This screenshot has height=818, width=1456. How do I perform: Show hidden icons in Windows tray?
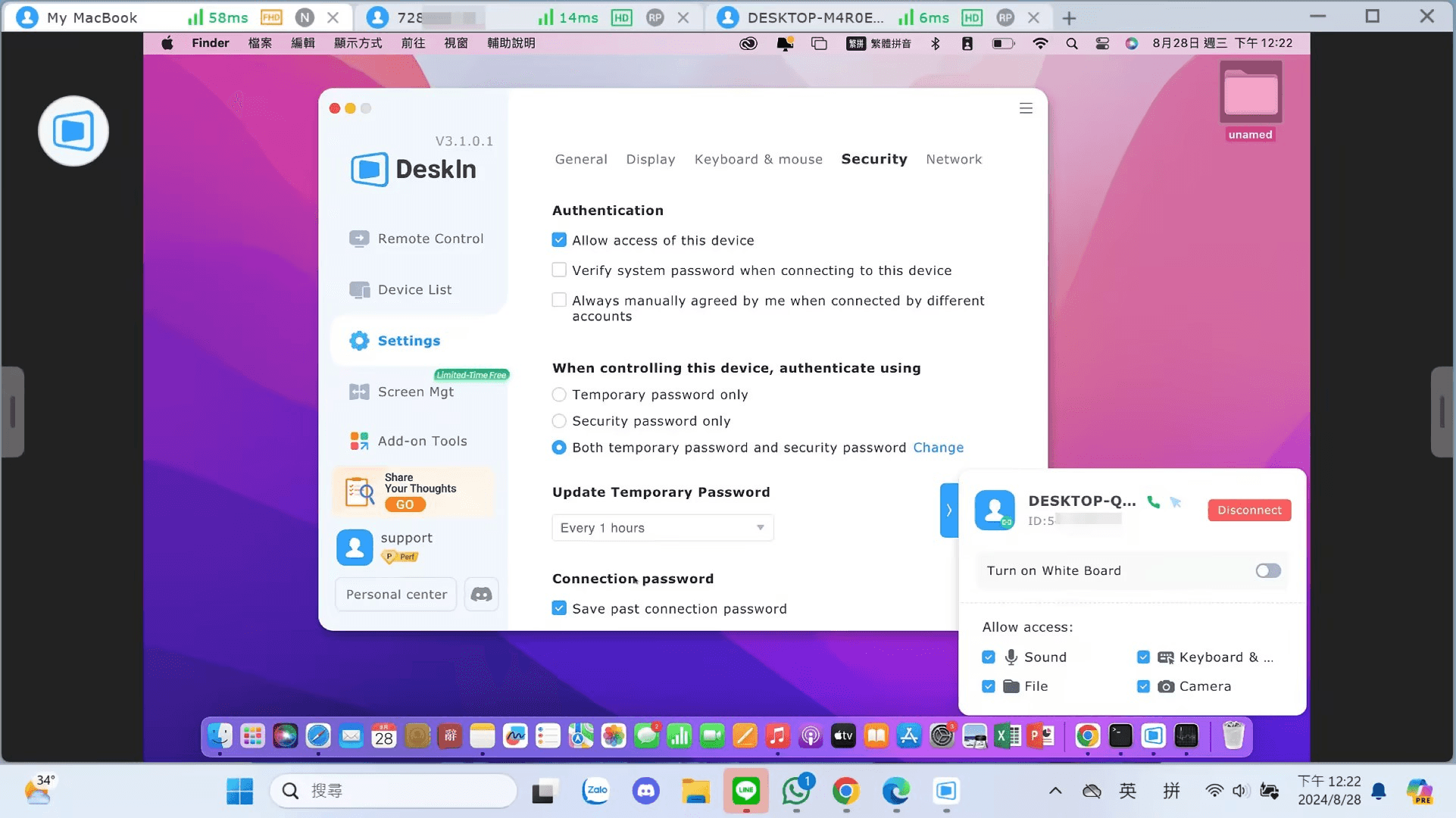point(1055,791)
